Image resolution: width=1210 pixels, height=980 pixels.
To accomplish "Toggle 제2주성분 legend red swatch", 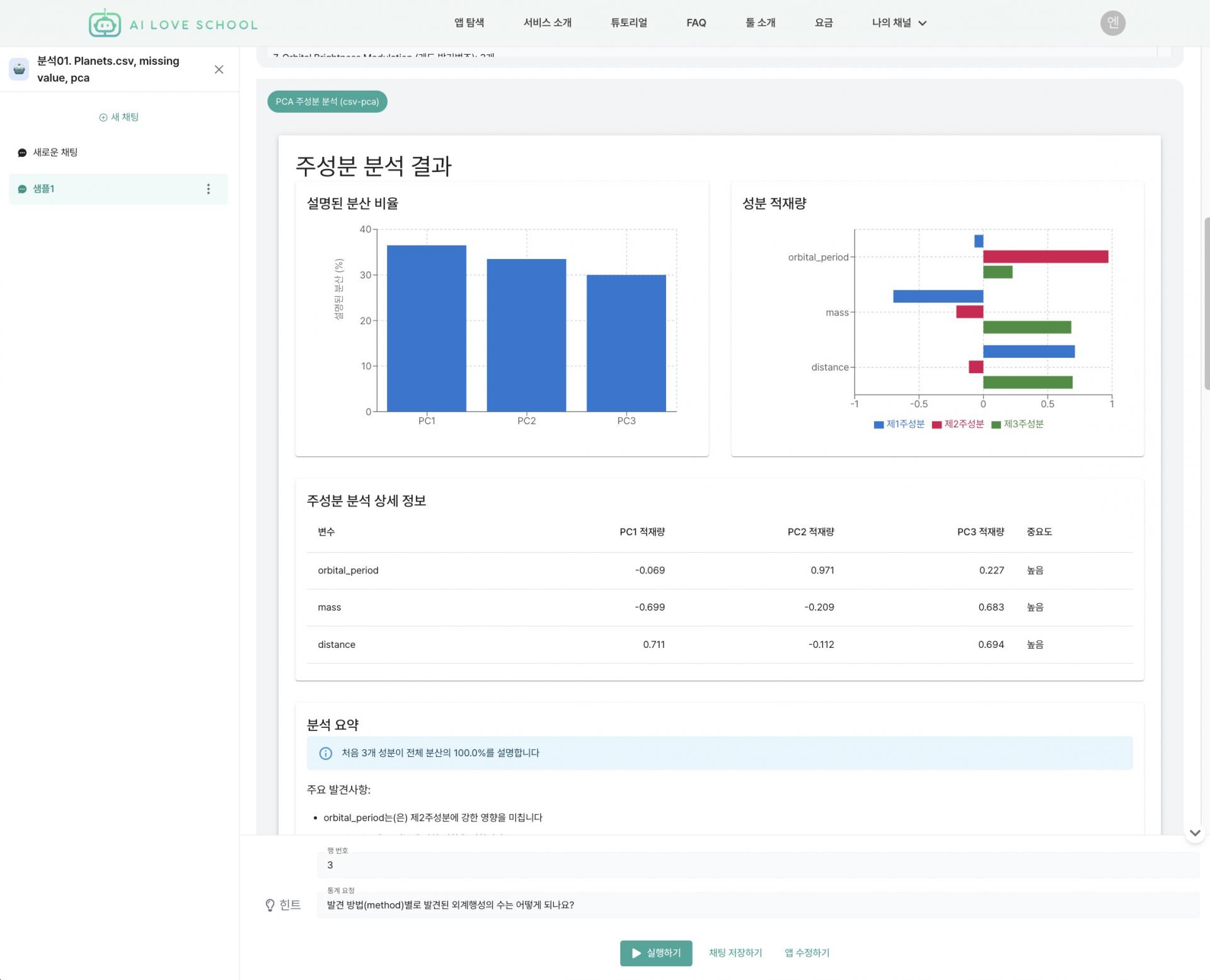I will coord(936,425).
